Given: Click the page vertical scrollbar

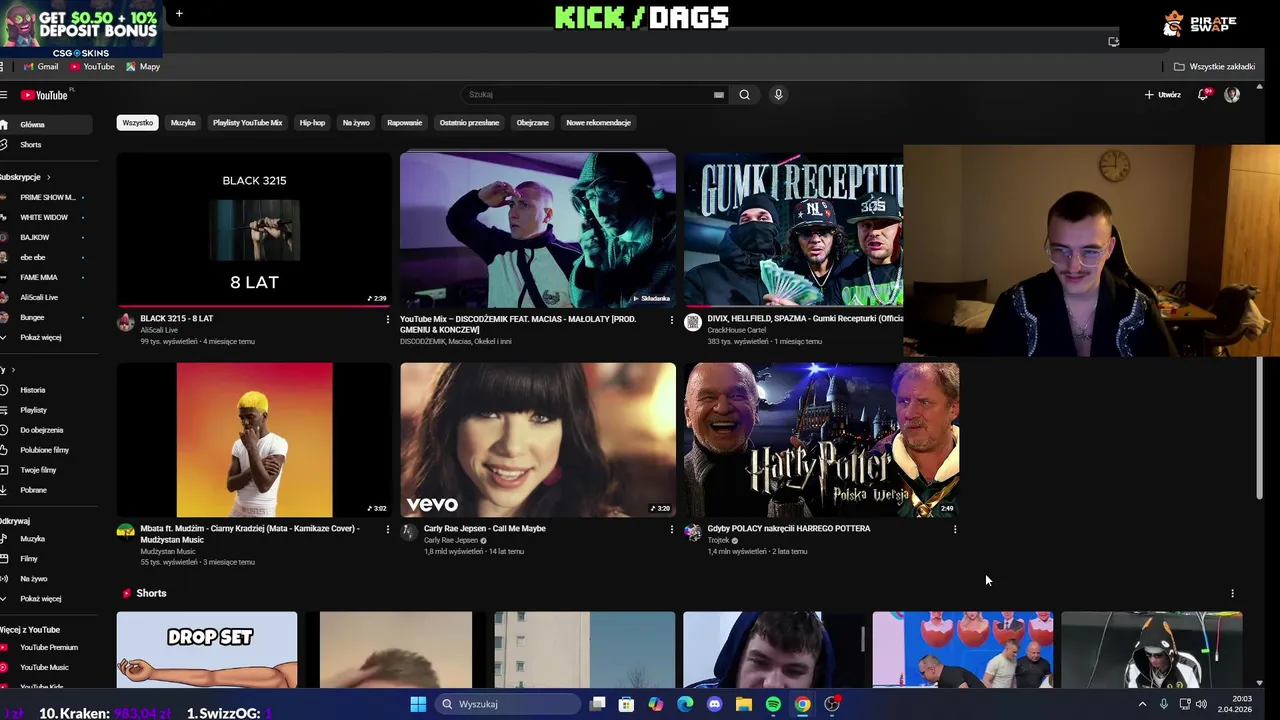Looking at the screenshot, I should pos(1259,428).
